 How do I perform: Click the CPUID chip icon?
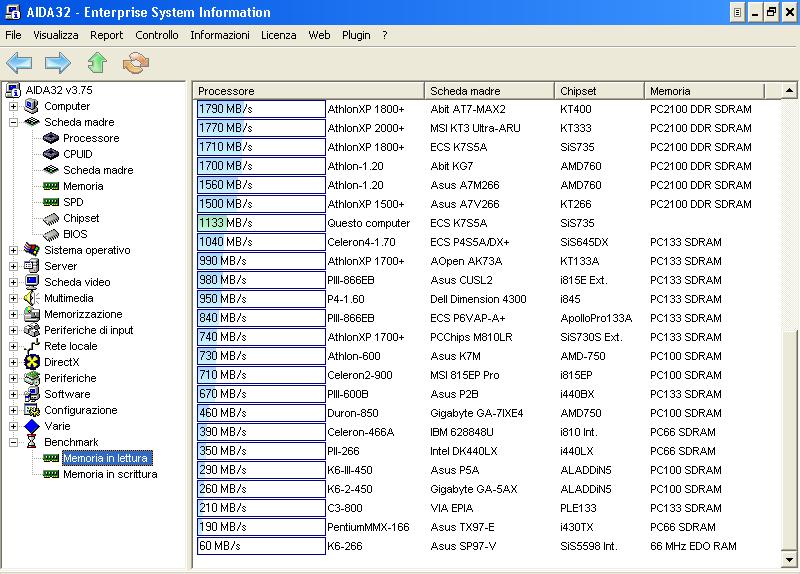tap(51, 154)
